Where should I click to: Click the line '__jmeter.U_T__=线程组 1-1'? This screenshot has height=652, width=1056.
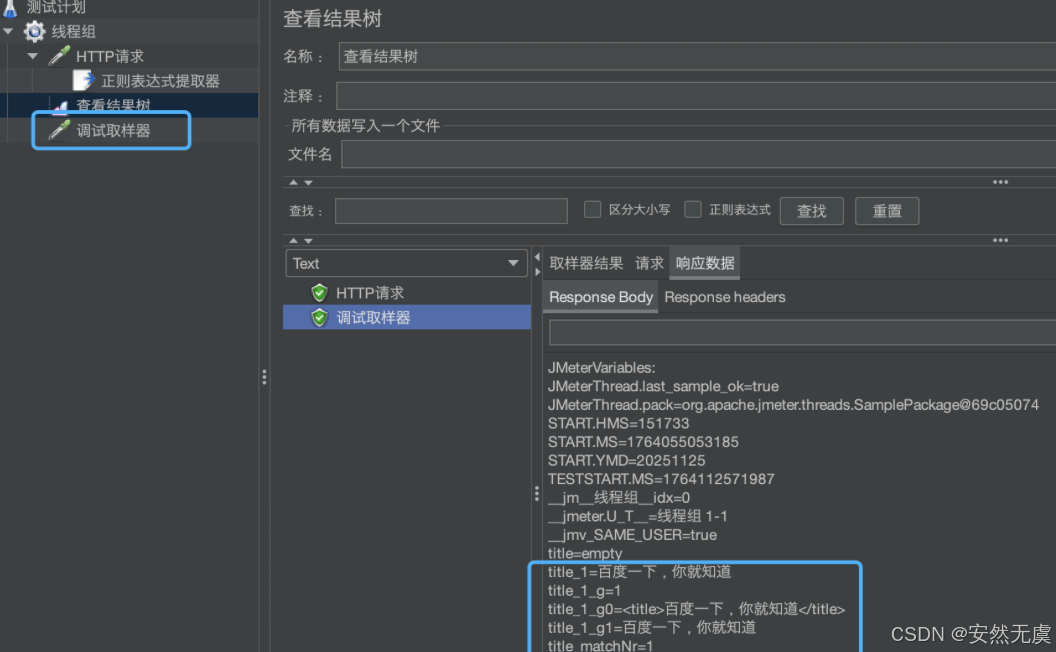click(x=638, y=516)
